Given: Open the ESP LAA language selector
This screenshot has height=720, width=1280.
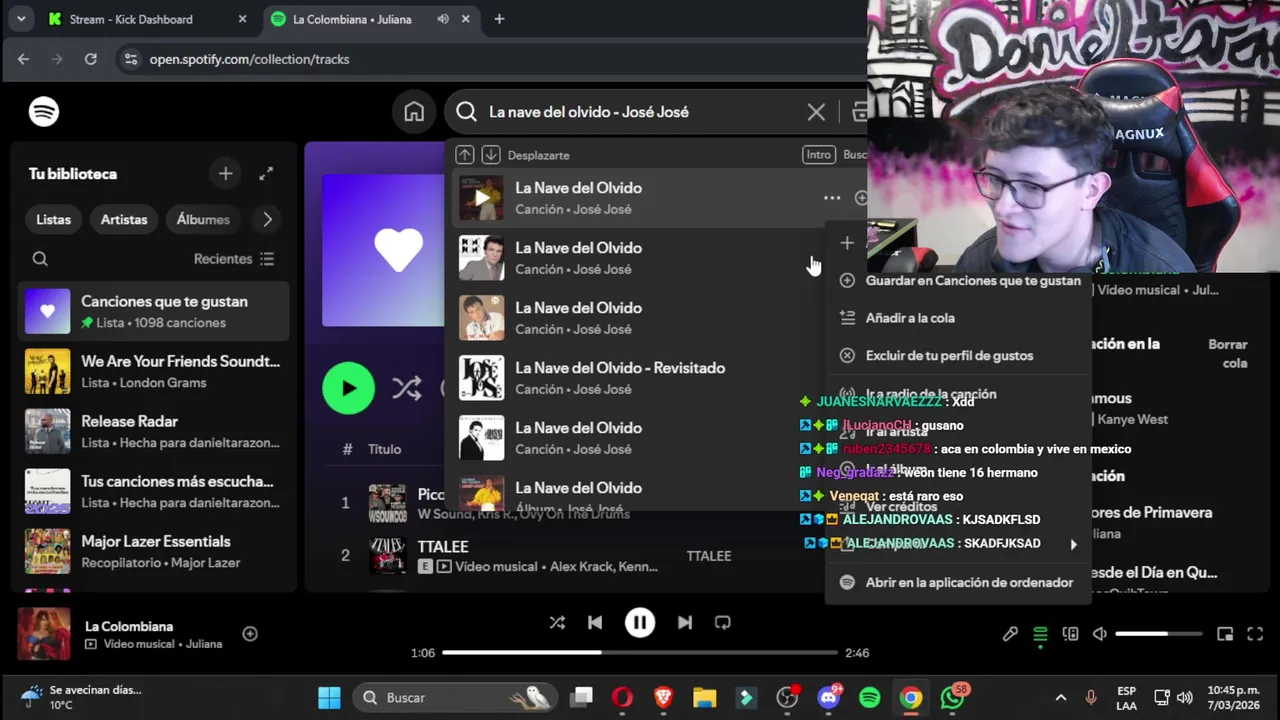Looking at the screenshot, I should 1126,697.
